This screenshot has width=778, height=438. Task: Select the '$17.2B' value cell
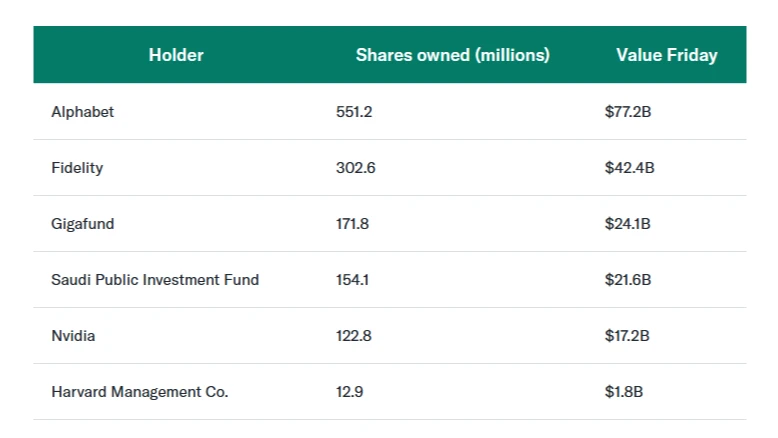coord(627,336)
